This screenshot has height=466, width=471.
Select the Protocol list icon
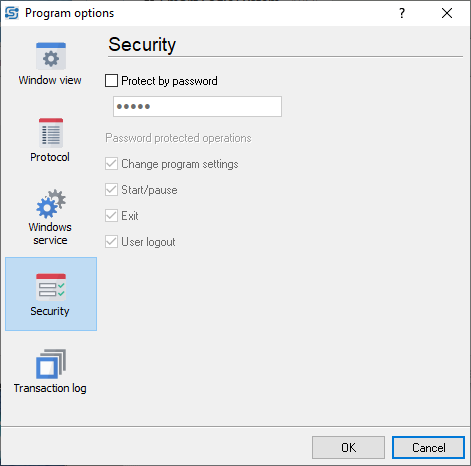[x=51, y=133]
